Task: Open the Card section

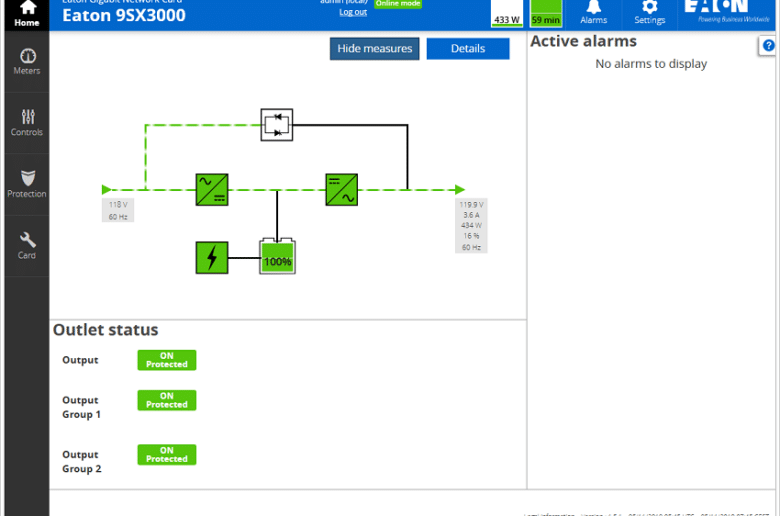Action: [x=27, y=246]
